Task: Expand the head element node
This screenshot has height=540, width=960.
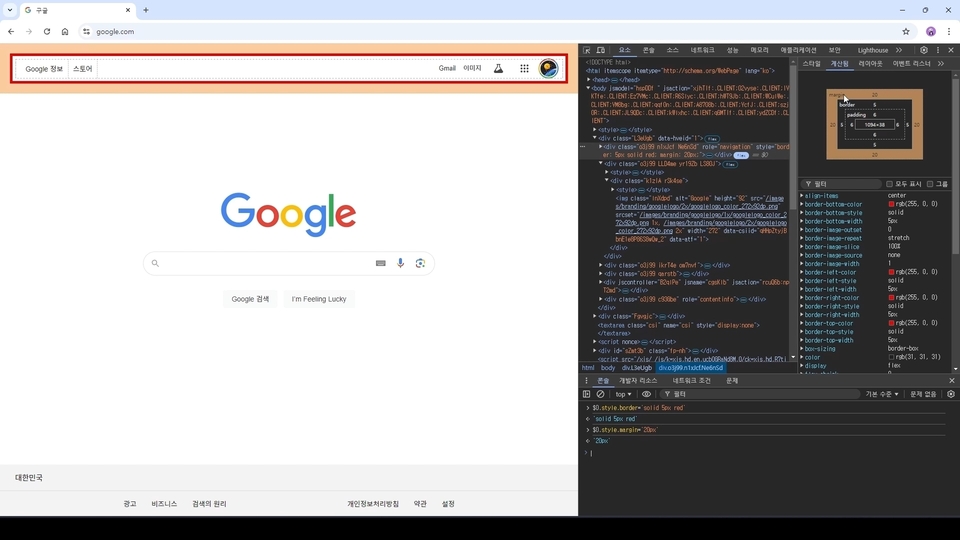Action: point(589,80)
